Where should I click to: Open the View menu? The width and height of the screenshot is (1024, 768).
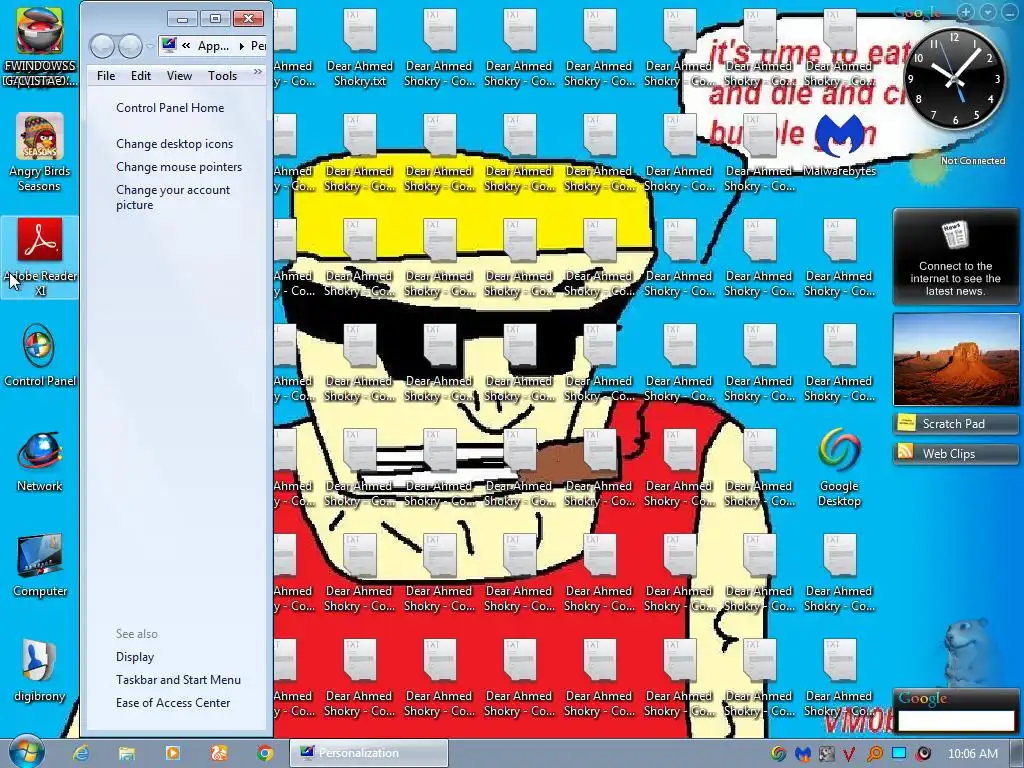pyautogui.click(x=179, y=76)
